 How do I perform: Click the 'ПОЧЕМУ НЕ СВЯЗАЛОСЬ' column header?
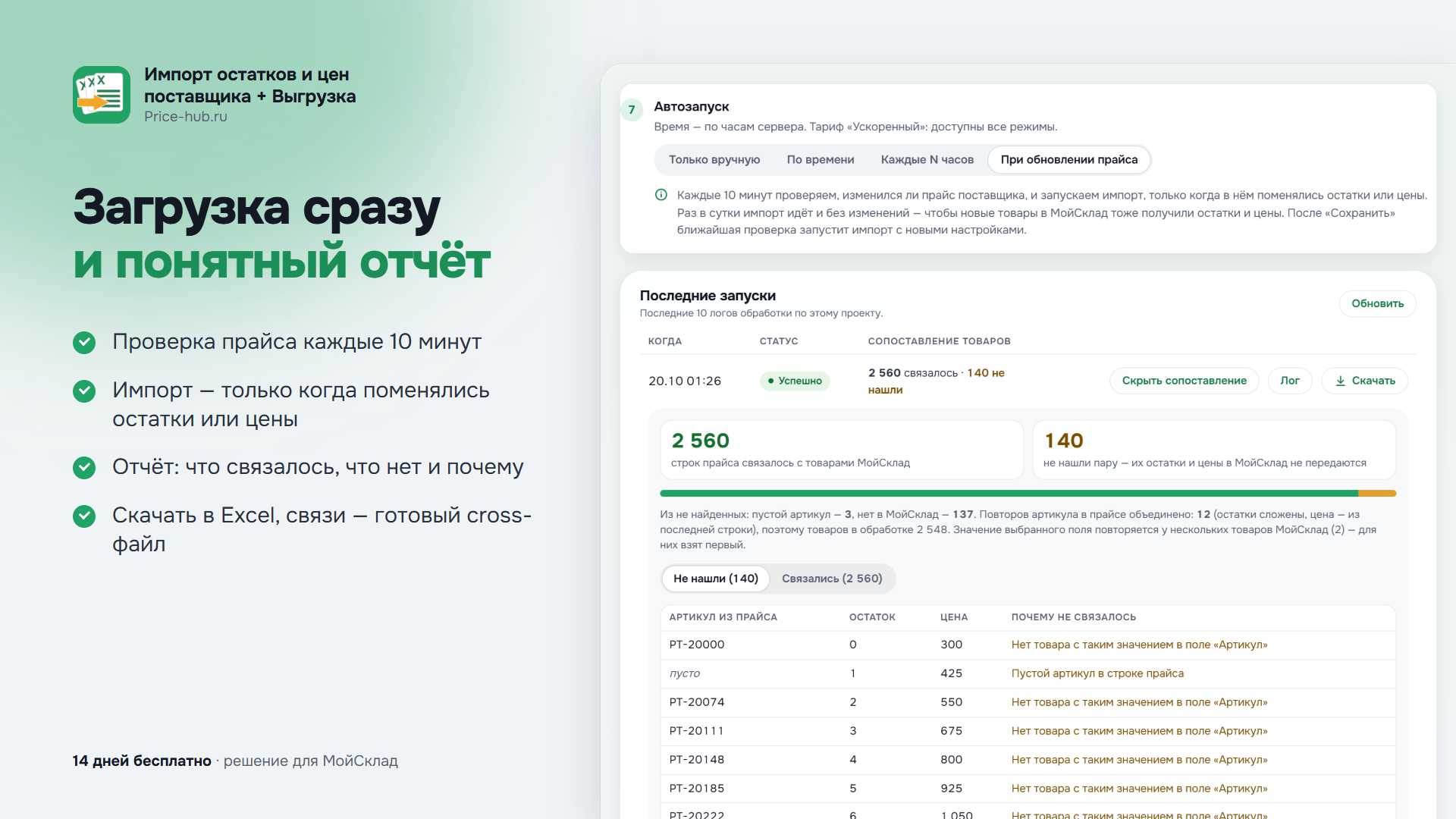pos(1073,617)
